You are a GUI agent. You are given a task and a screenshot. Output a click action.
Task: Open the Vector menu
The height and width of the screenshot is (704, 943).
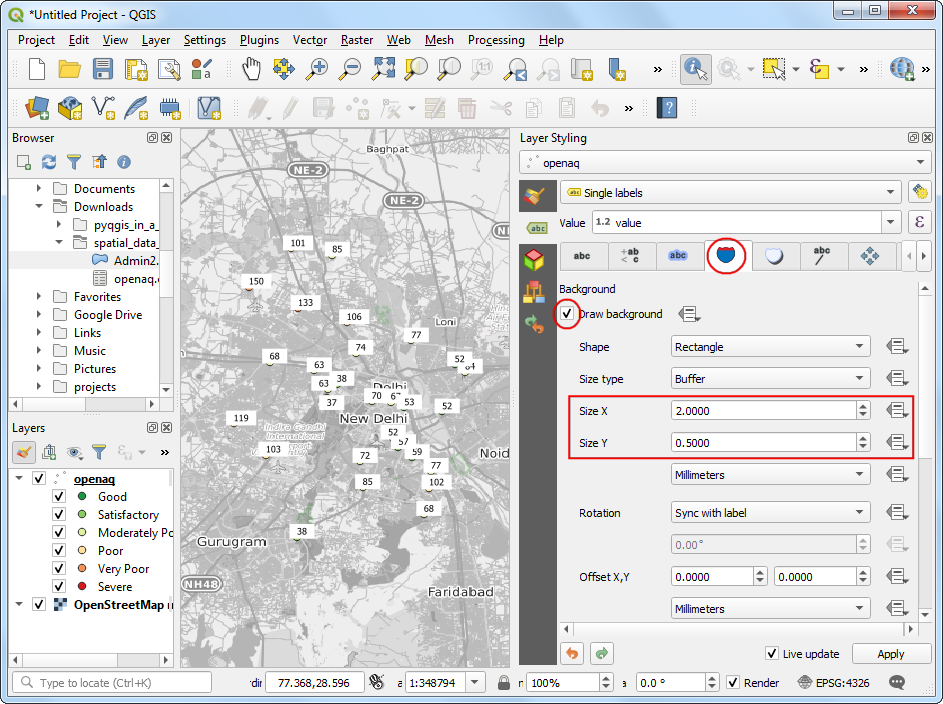click(x=310, y=40)
